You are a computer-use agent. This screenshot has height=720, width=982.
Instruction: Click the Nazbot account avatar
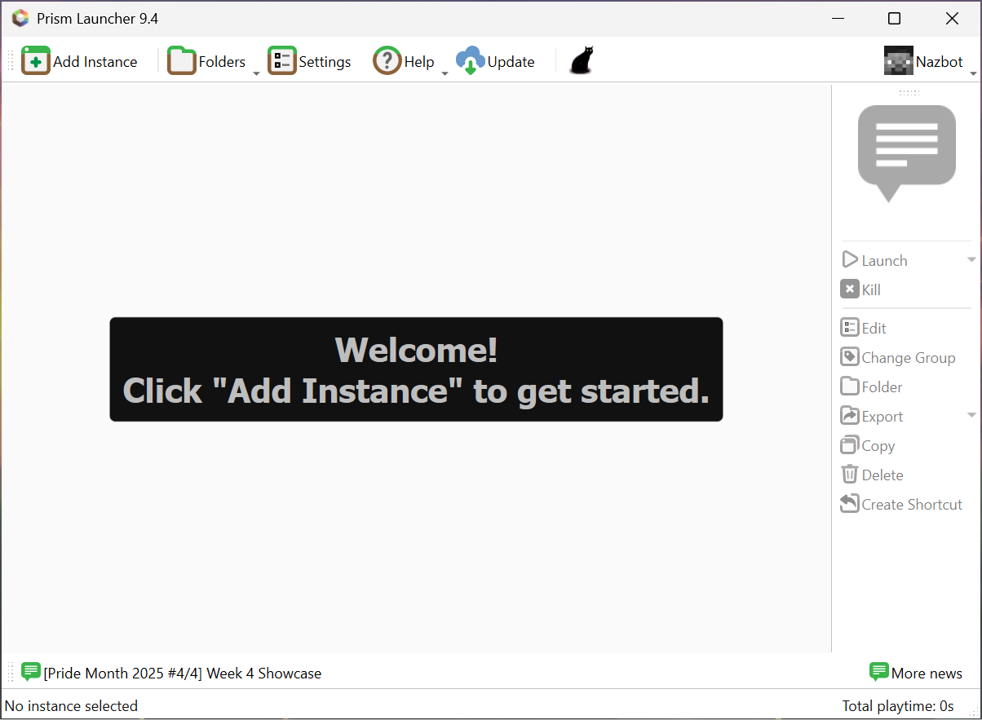pos(898,61)
